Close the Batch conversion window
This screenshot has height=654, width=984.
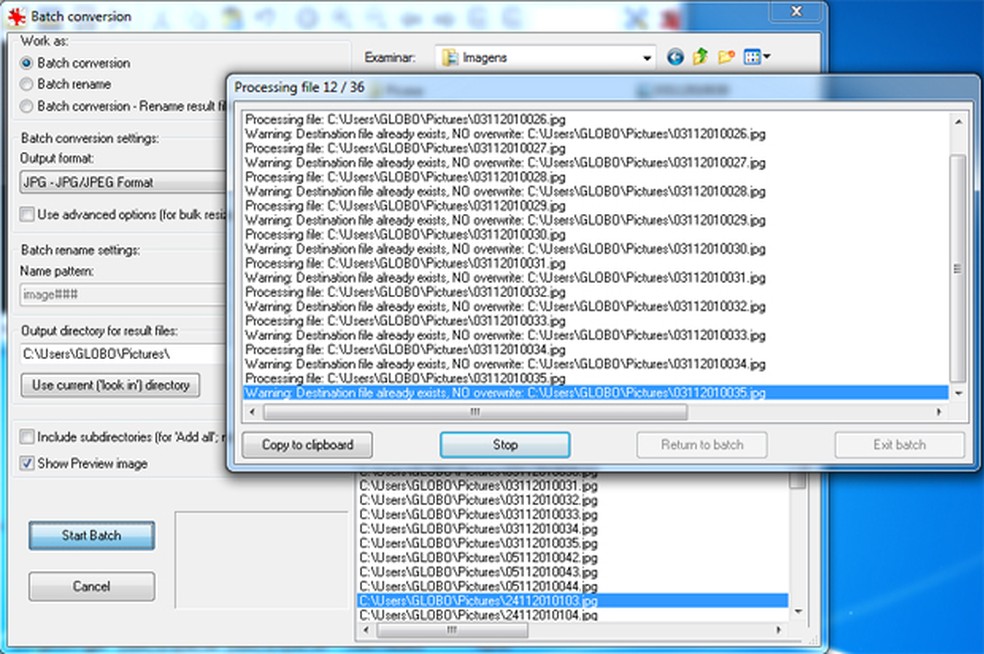(796, 11)
